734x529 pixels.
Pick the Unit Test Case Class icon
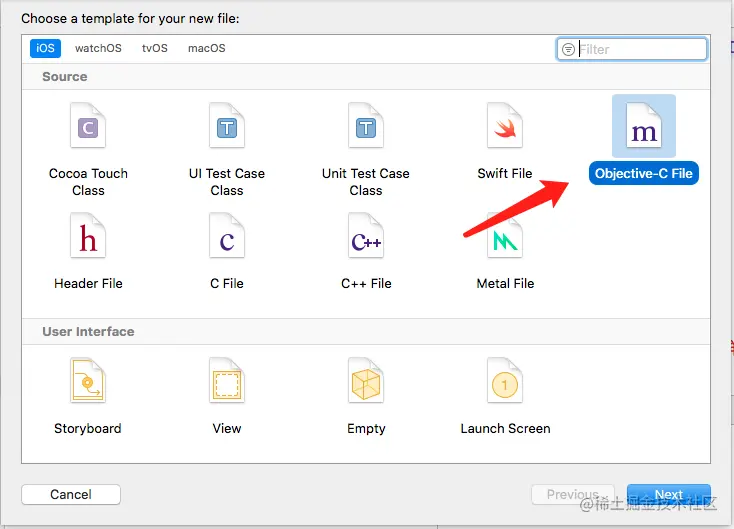pos(366,125)
